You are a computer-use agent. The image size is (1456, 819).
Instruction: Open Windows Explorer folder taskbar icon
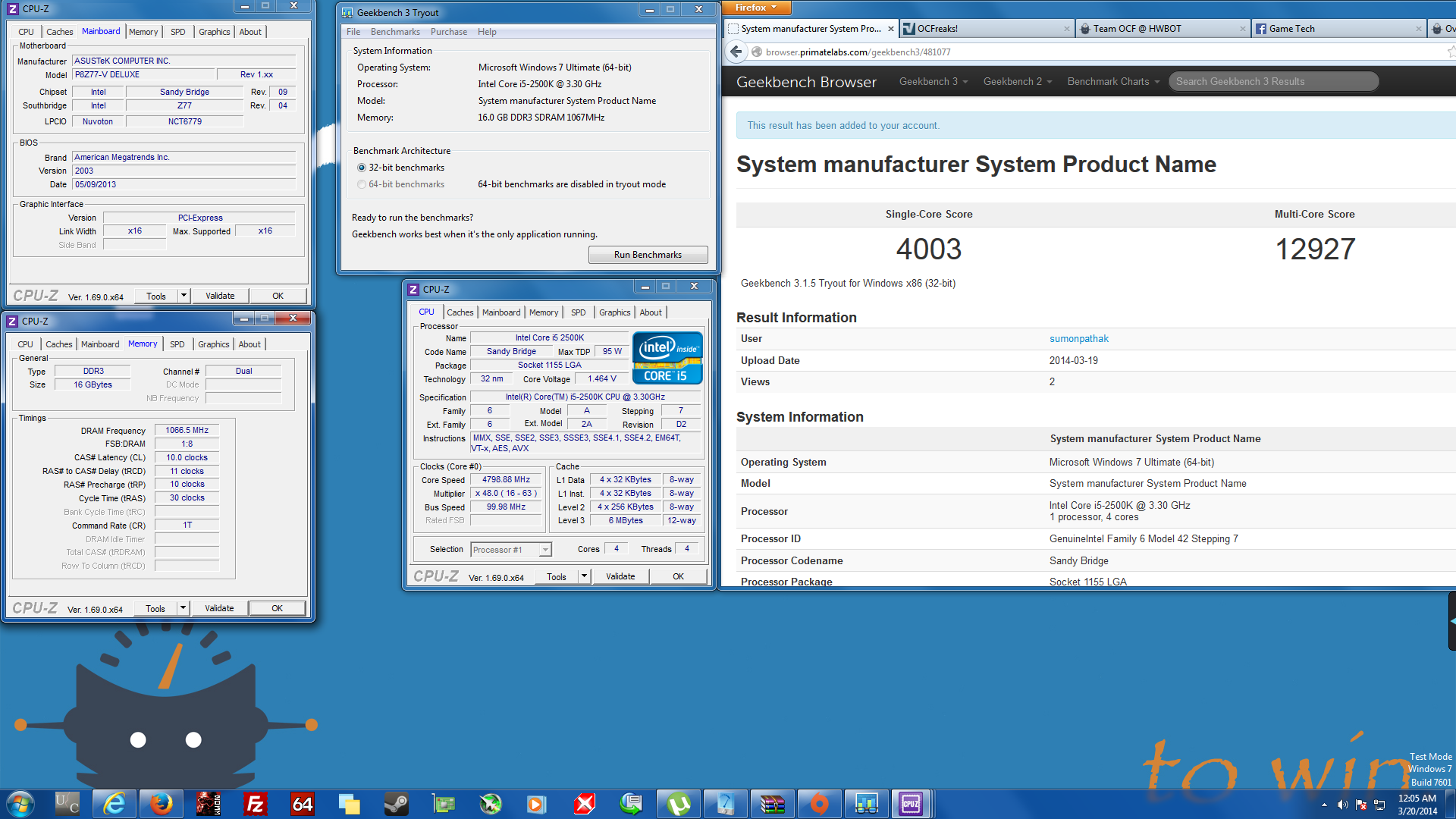click(x=350, y=804)
